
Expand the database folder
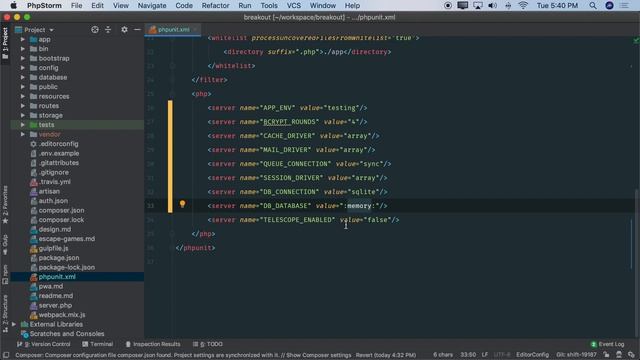pos(23,78)
